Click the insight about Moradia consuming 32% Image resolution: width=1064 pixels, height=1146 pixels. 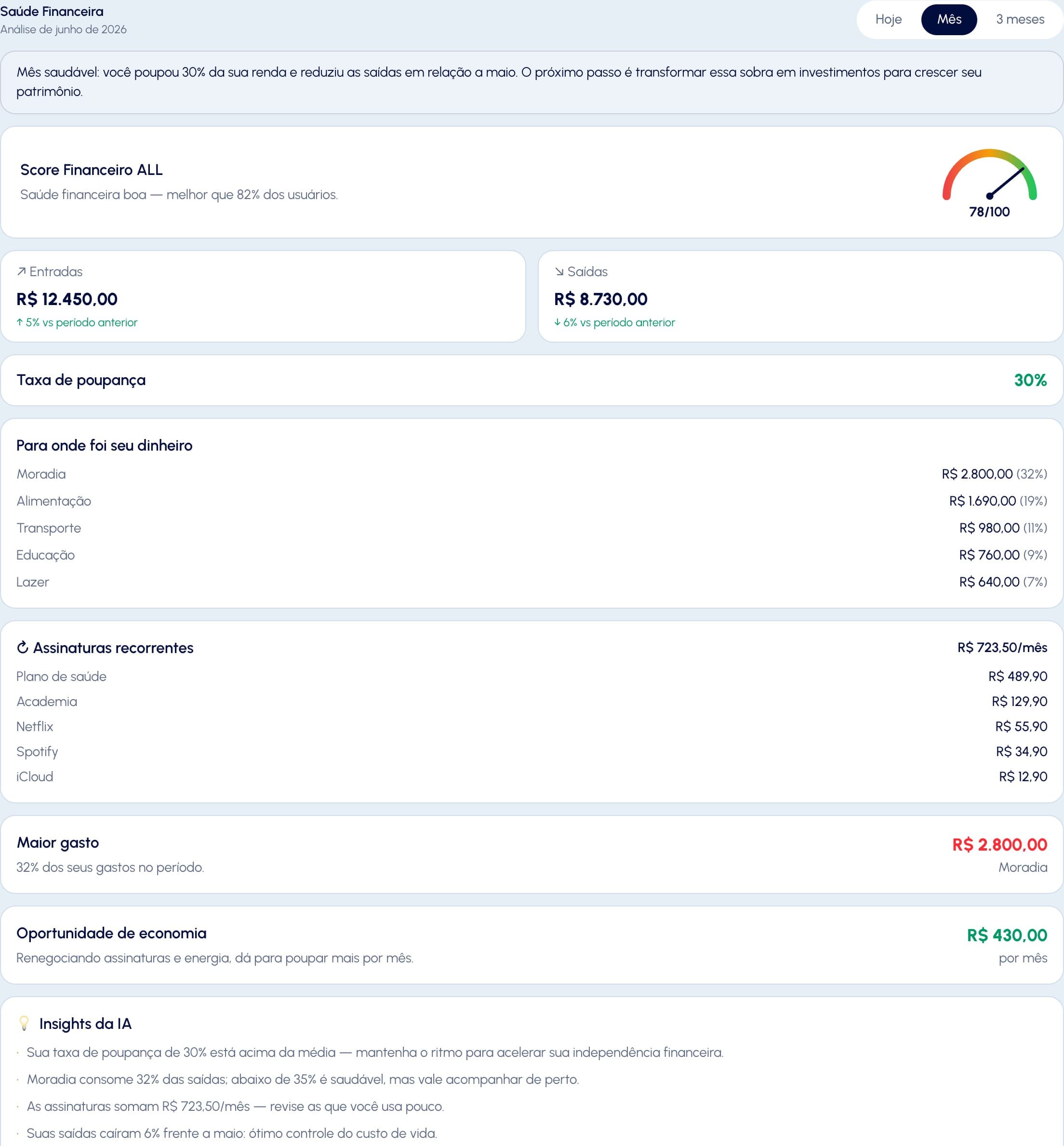[303, 1079]
